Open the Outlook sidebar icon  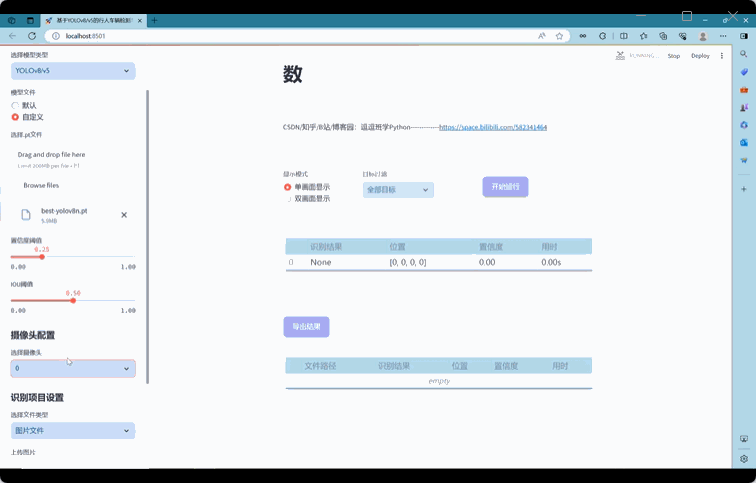pyautogui.click(x=743, y=143)
